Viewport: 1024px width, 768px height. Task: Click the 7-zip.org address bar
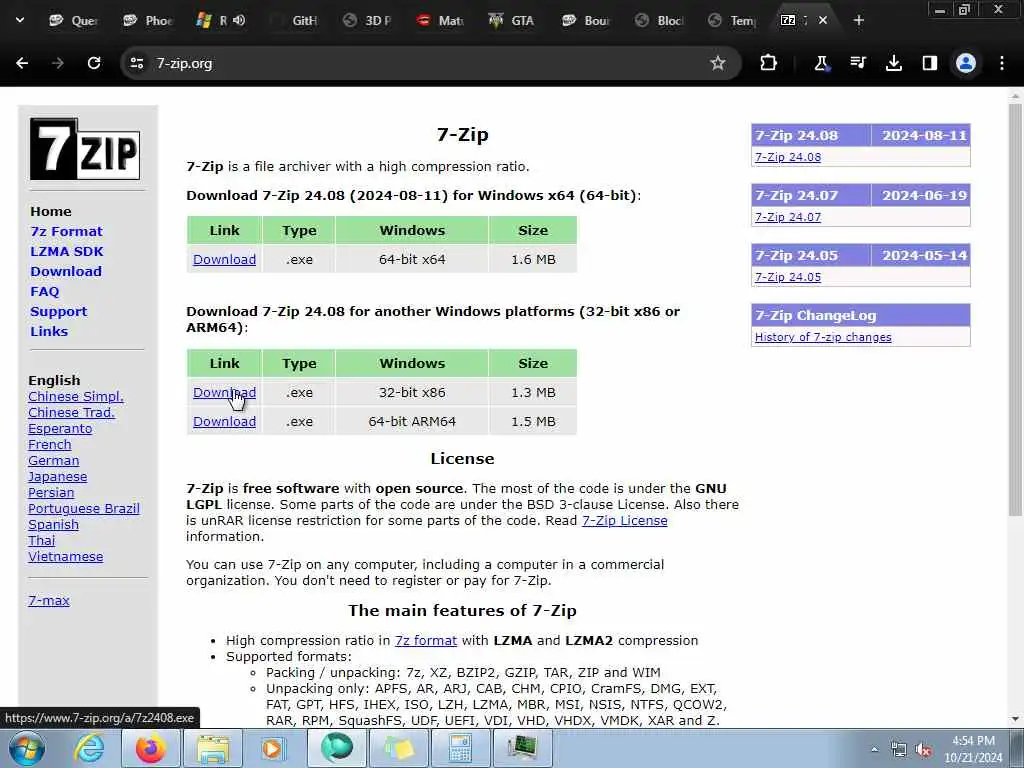click(x=431, y=63)
